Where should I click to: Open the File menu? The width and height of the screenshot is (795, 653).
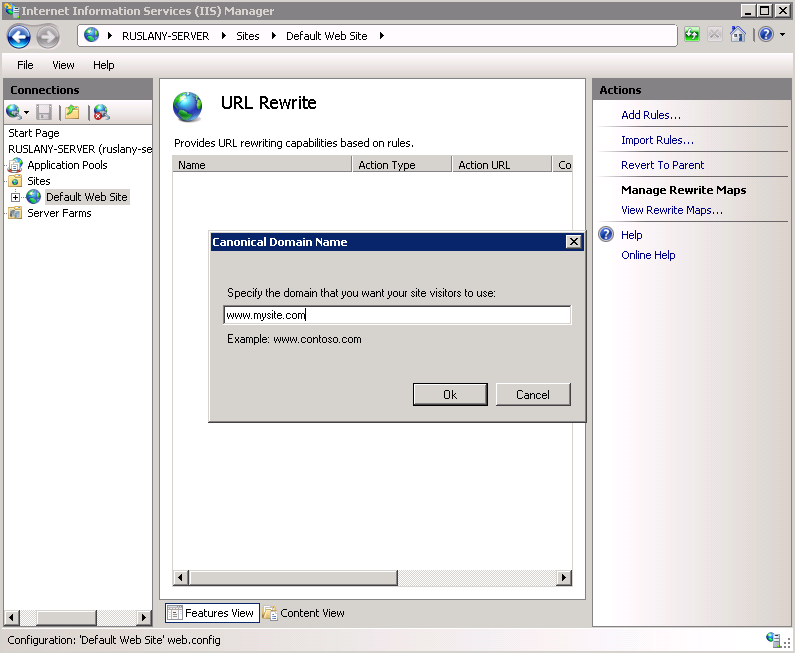click(x=25, y=65)
